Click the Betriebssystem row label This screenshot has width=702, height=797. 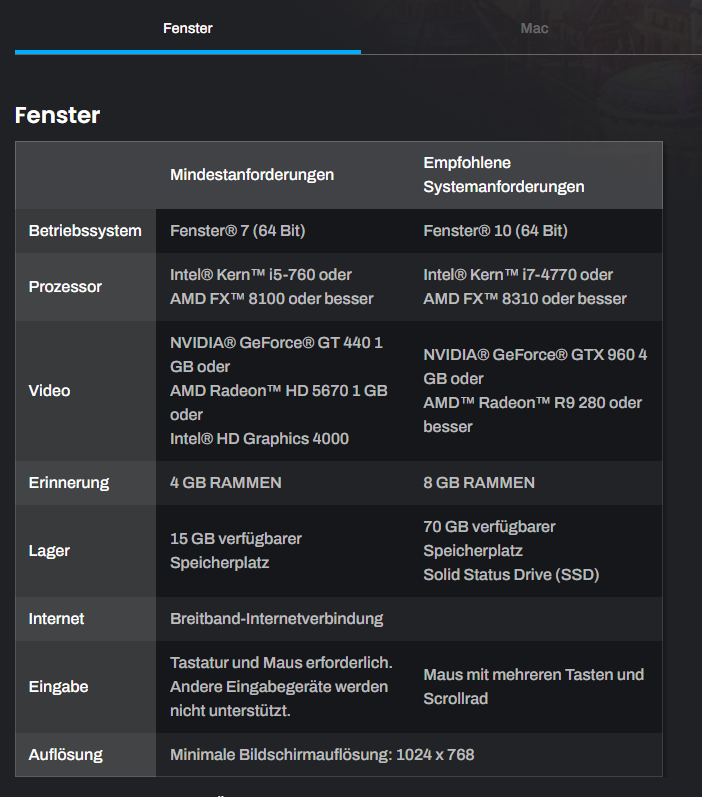coord(85,231)
